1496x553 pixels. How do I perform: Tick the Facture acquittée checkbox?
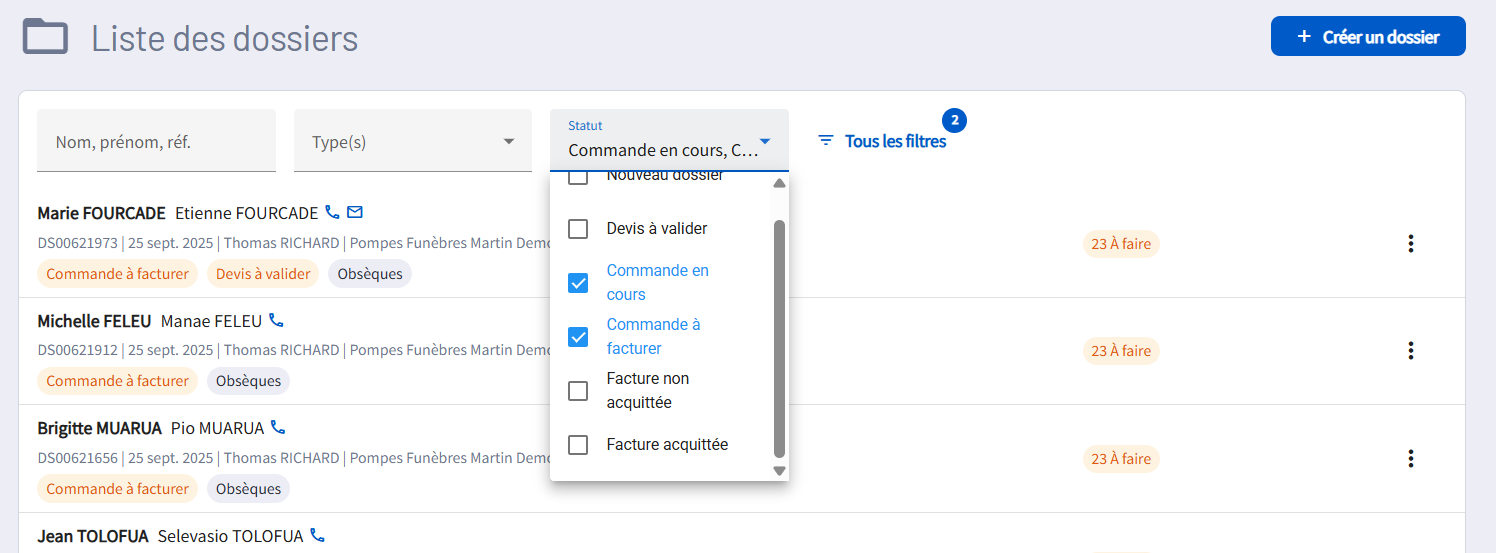coord(578,445)
